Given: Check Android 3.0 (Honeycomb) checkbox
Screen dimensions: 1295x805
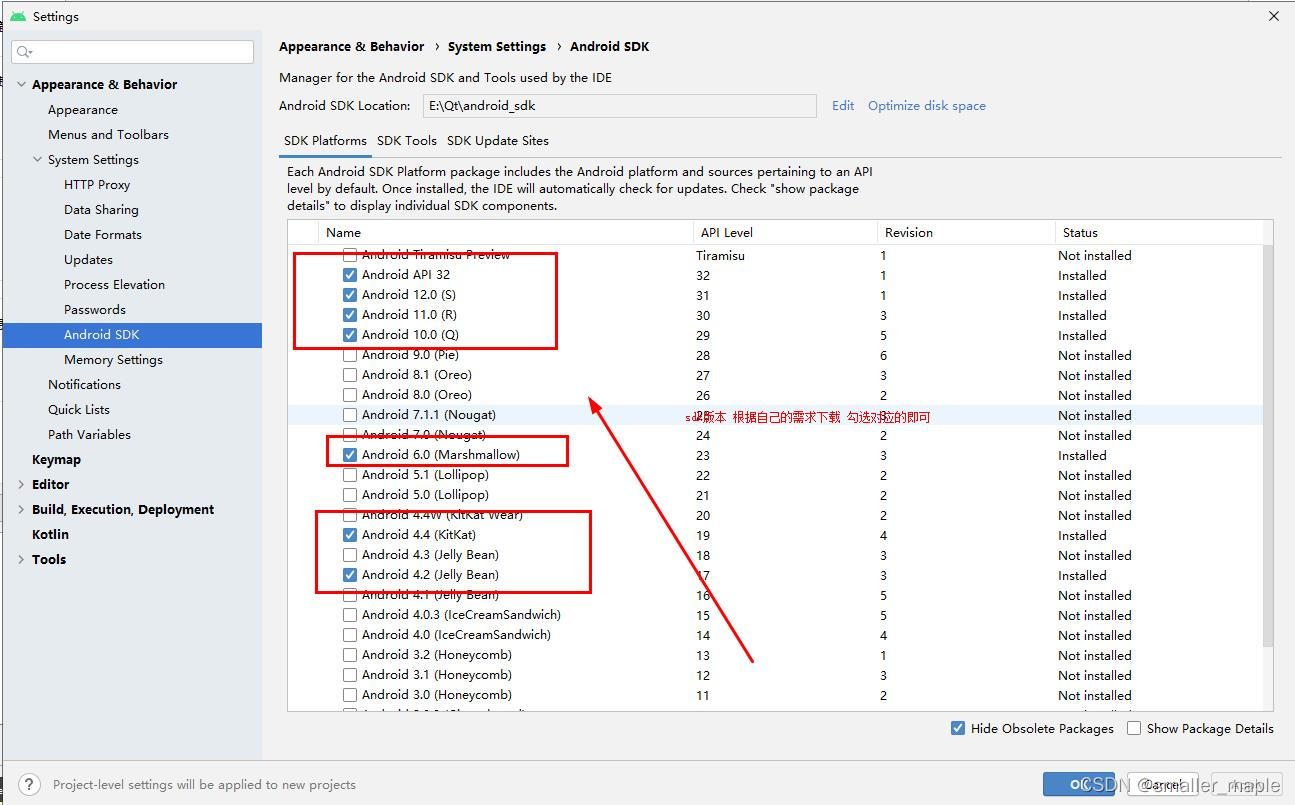Looking at the screenshot, I should coord(350,695).
